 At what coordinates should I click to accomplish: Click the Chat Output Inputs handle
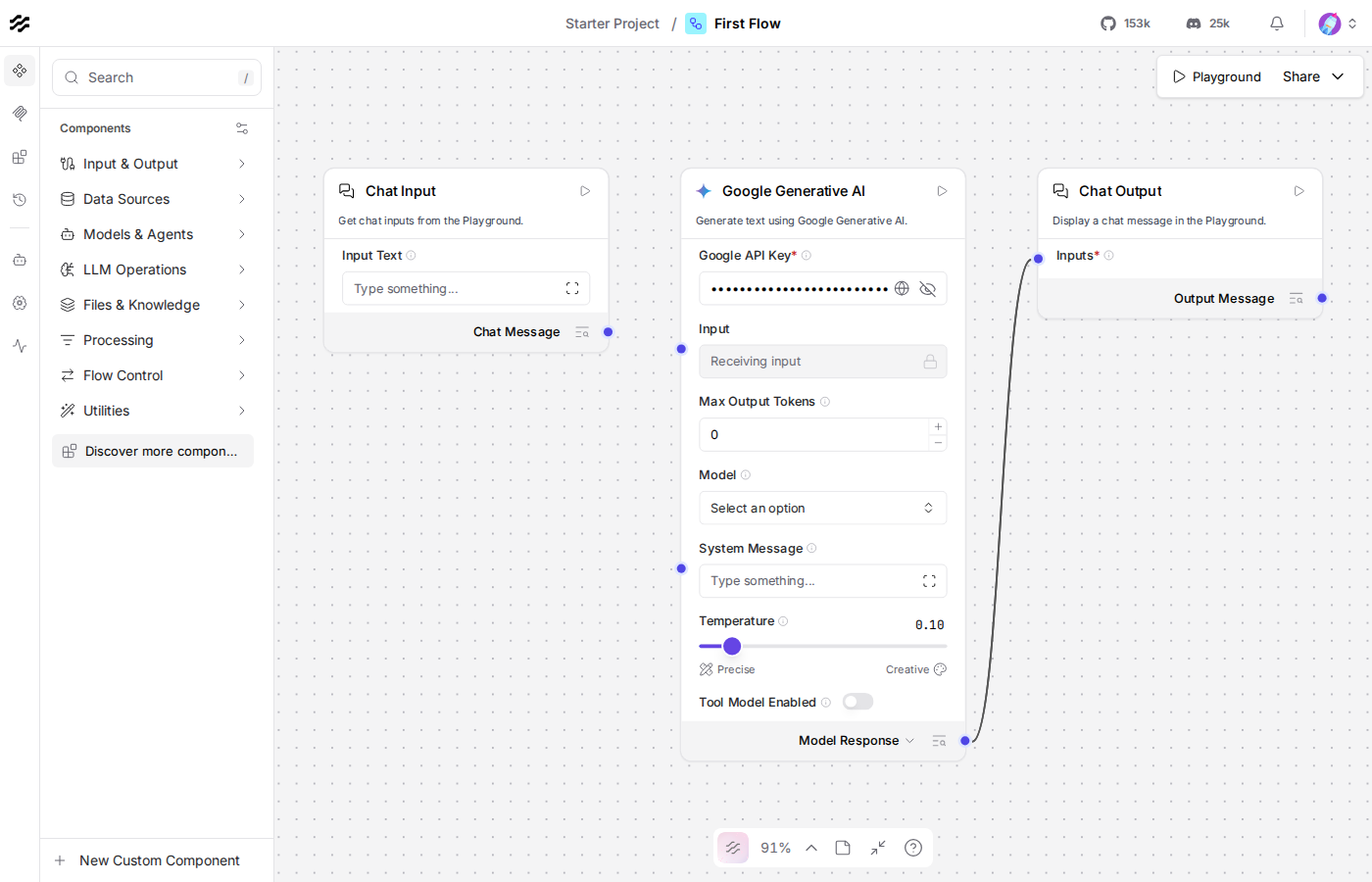tap(1039, 259)
